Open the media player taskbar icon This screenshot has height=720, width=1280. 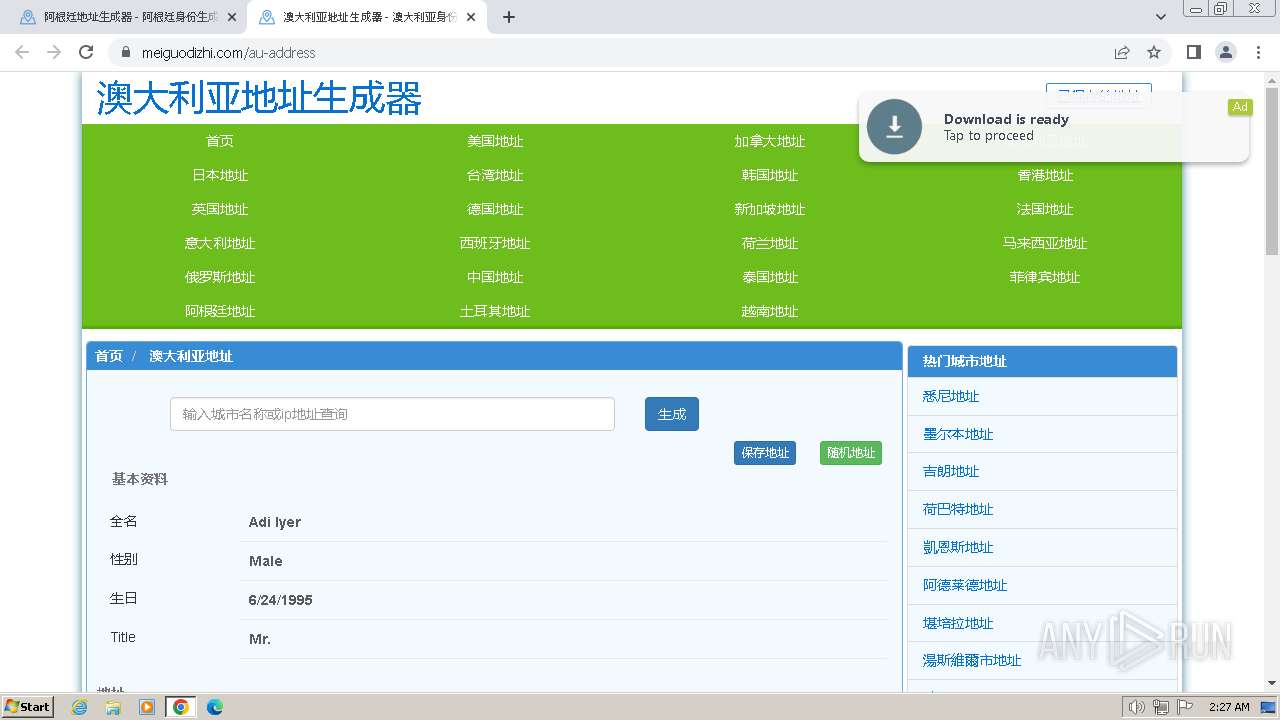tap(147, 707)
